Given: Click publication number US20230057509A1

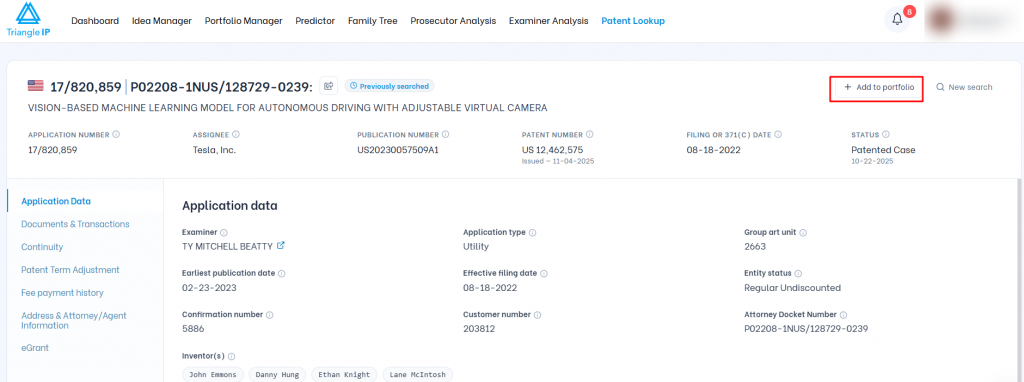Looking at the screenshot, I should click(398, 150).
